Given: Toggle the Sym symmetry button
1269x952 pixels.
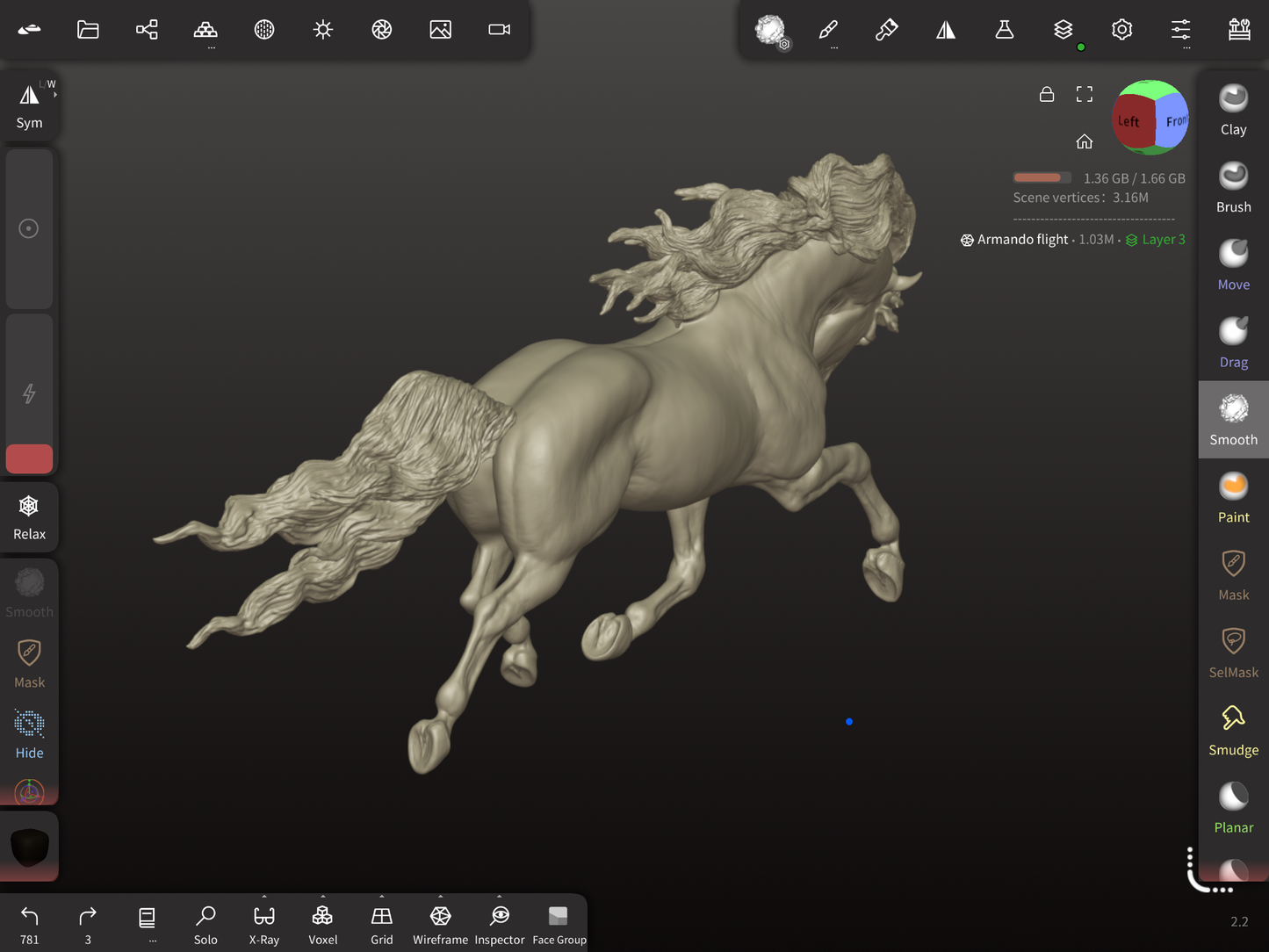Looking at the screenshot, I should tap(29, 106).
